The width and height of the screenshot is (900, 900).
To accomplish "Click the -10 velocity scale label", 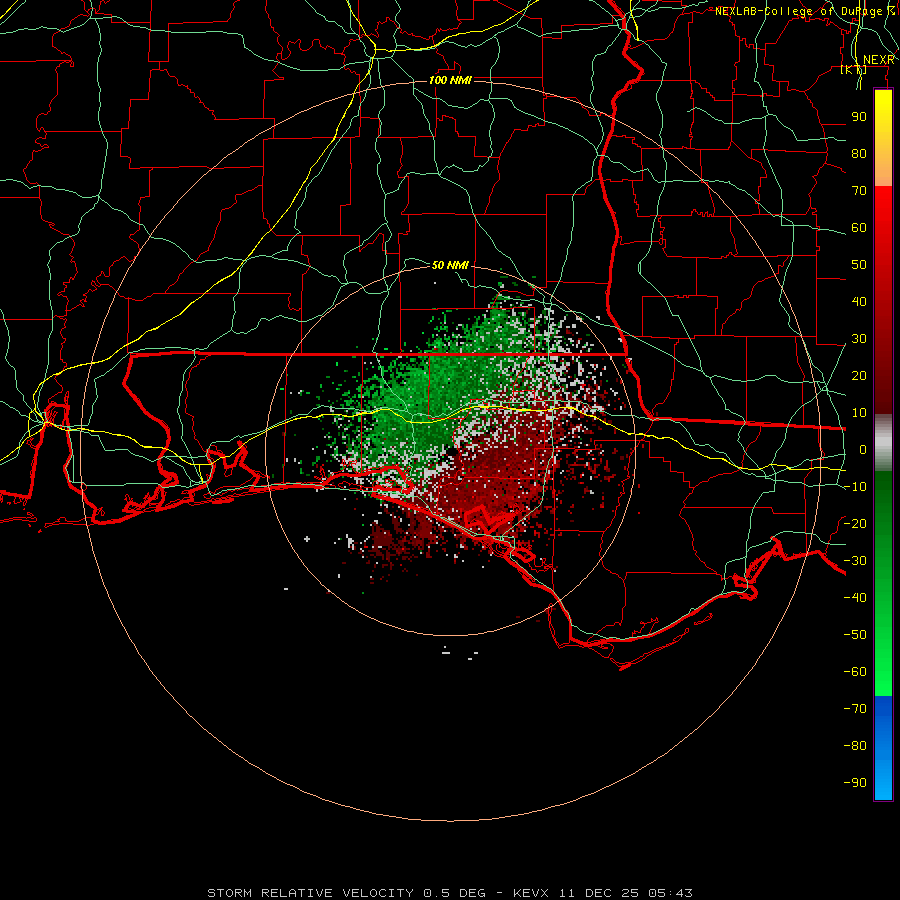I will 855,487.
